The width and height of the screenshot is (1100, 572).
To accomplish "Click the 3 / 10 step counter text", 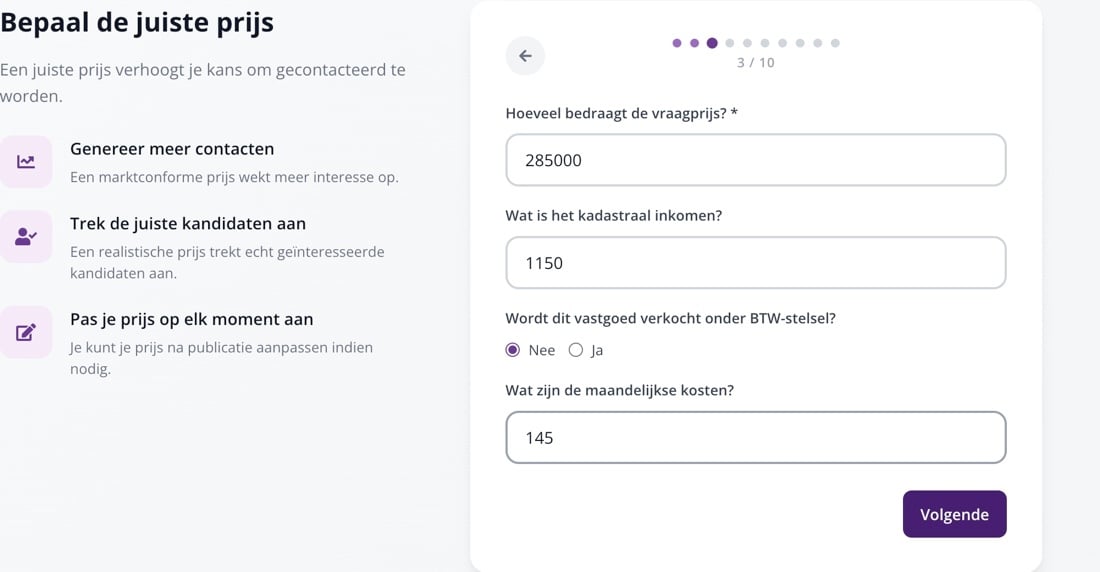I will point(756,63).
